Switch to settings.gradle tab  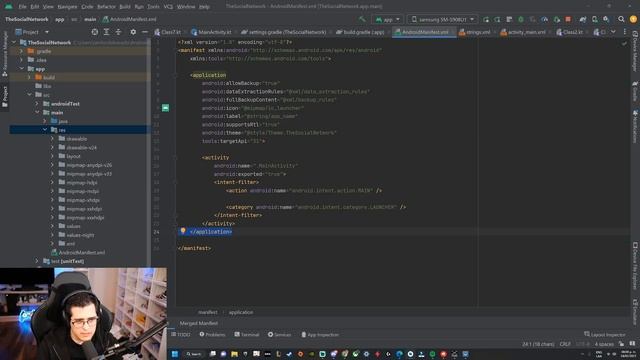tap(284, 32)
